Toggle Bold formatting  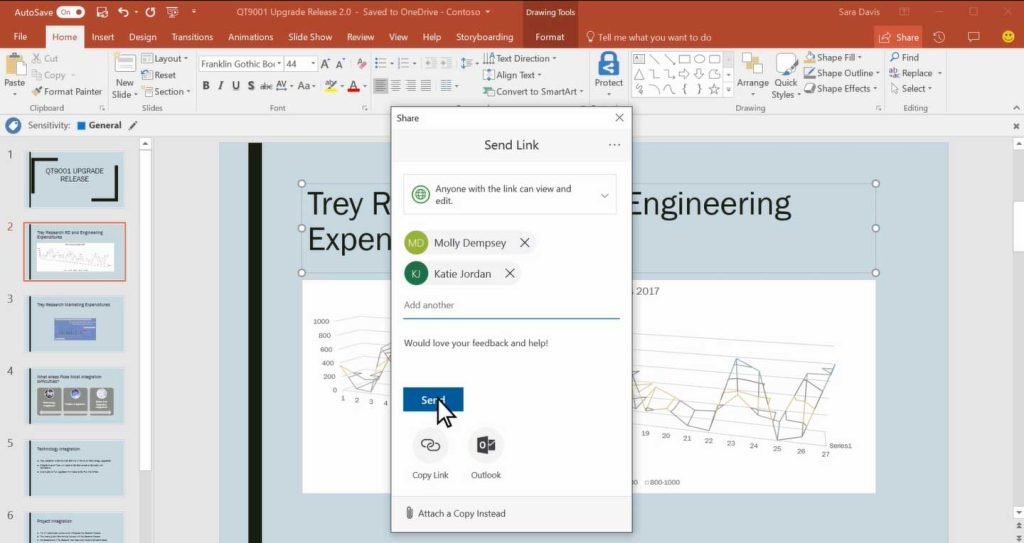[206, 86]
